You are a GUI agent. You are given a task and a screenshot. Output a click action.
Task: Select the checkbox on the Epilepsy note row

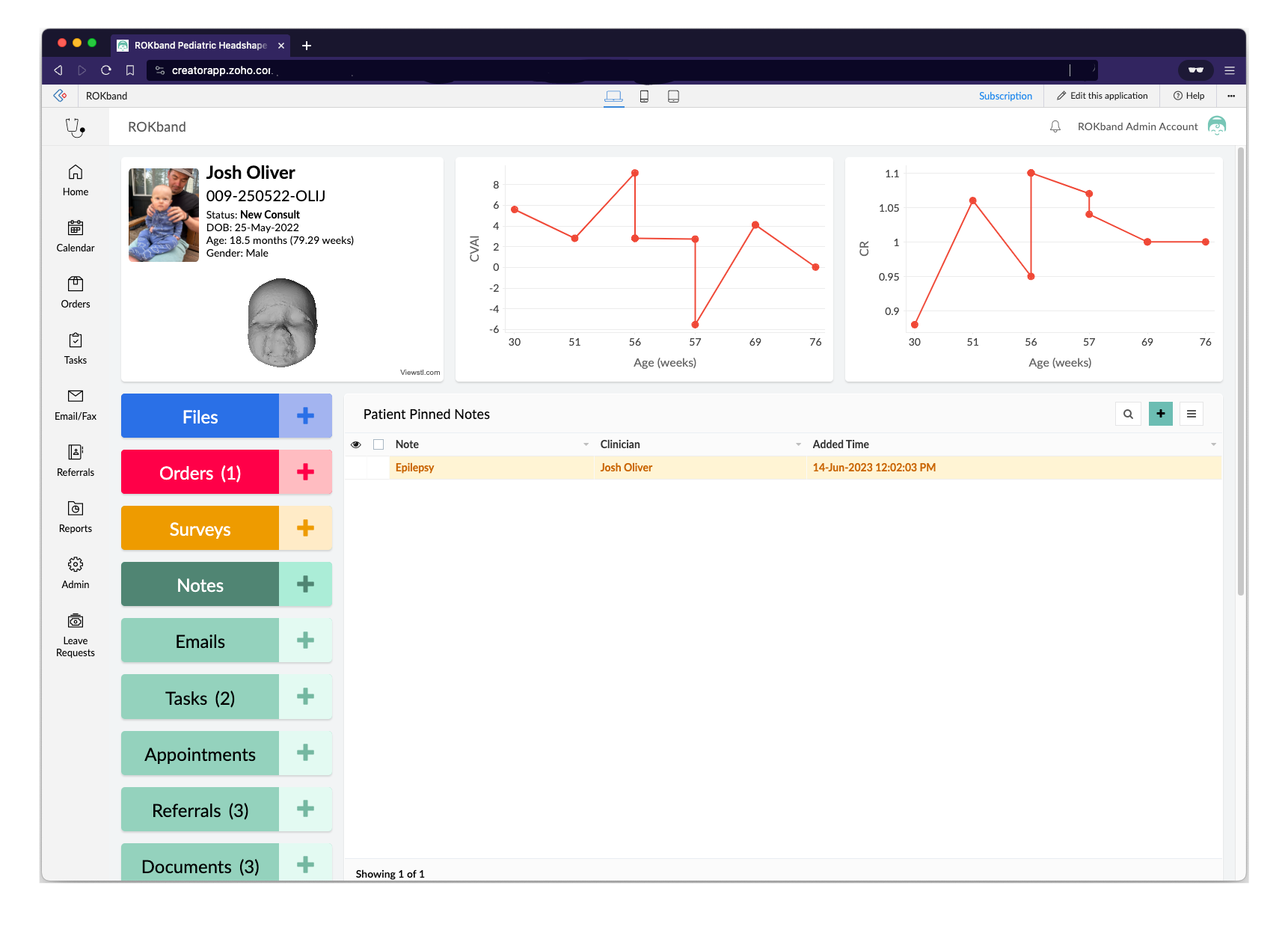[x=378, y=467]
